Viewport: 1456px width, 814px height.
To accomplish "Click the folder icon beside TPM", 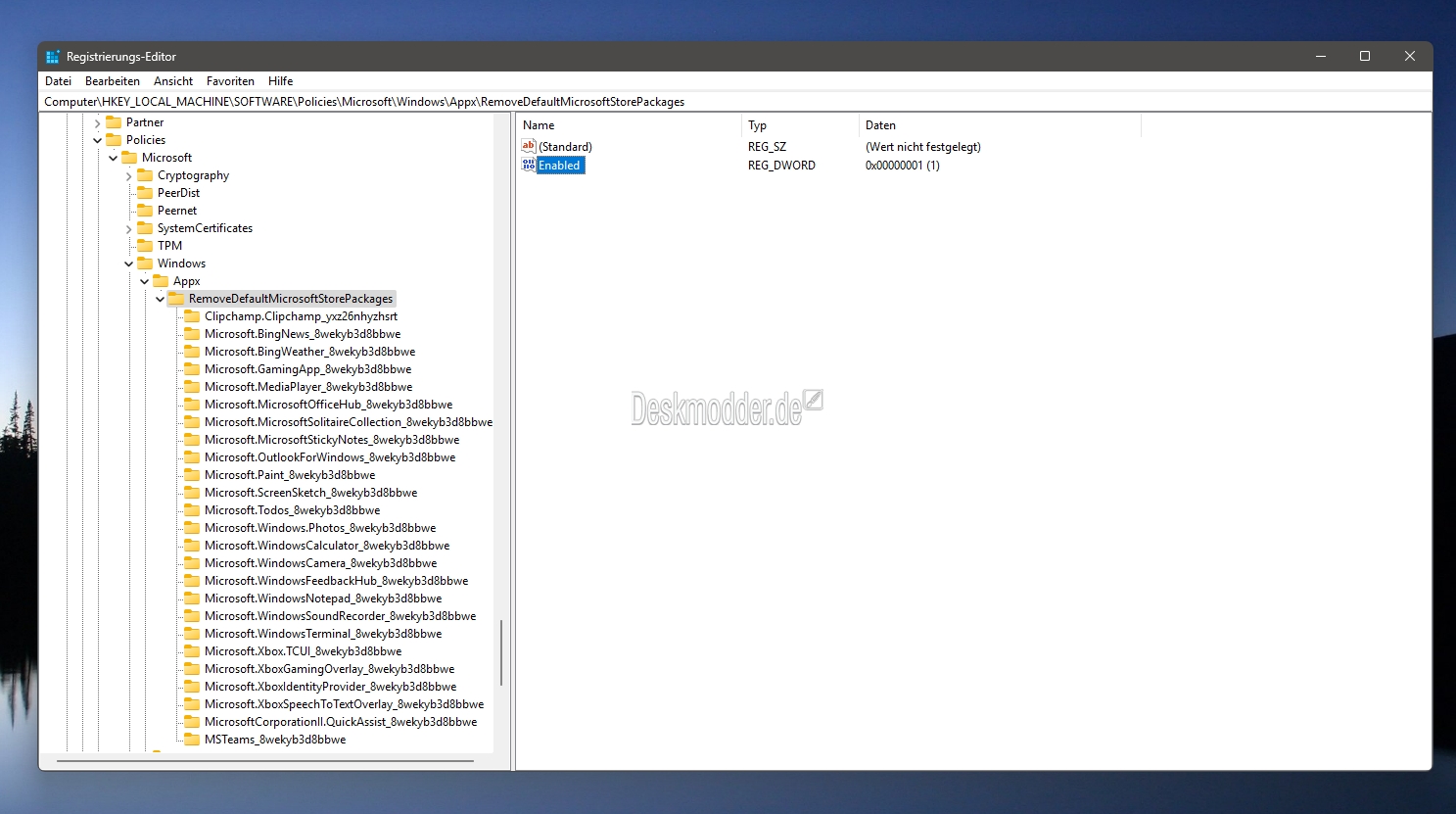I will point(145,246).
